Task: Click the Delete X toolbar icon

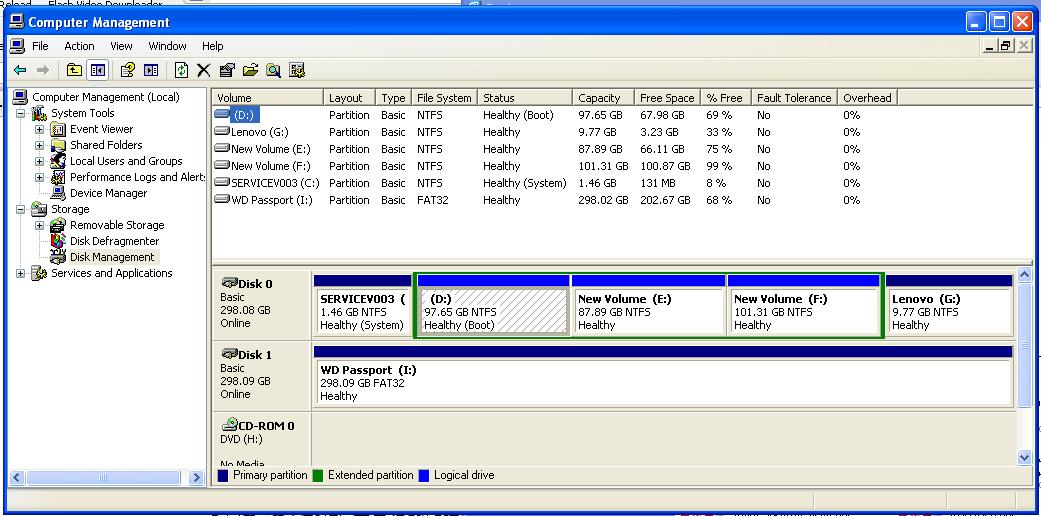Action: pyautogui.click(x=204, y=70)
